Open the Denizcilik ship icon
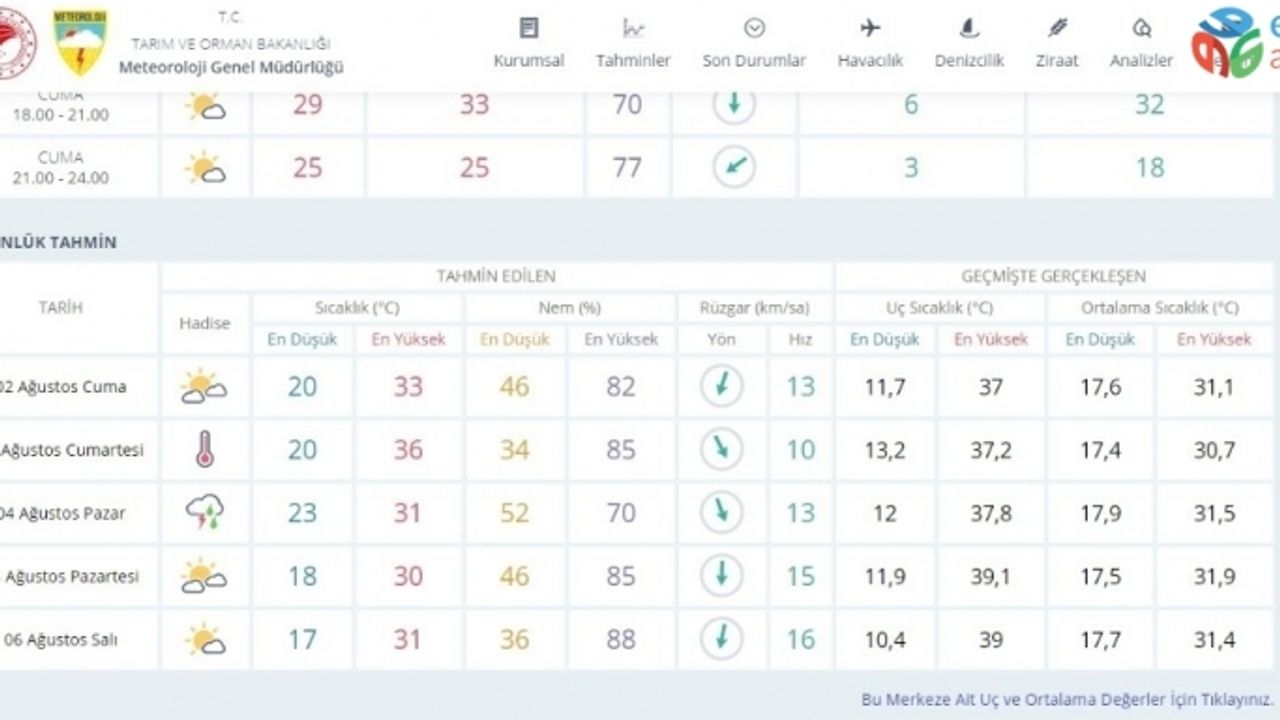1280x720 pixels. click(x=968, y=27)
